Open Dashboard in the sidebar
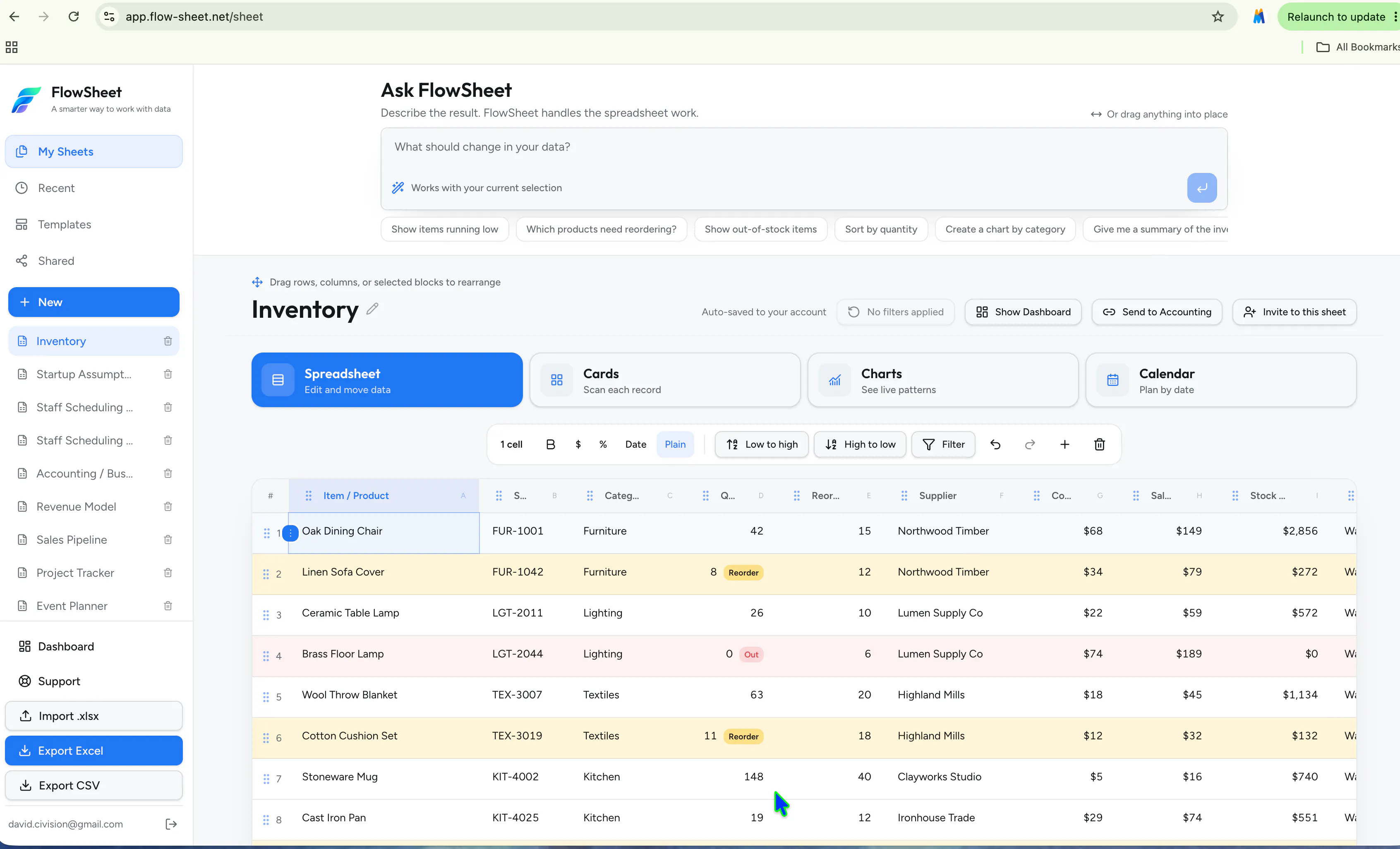 pyautogui.click(x=94, y=646)
